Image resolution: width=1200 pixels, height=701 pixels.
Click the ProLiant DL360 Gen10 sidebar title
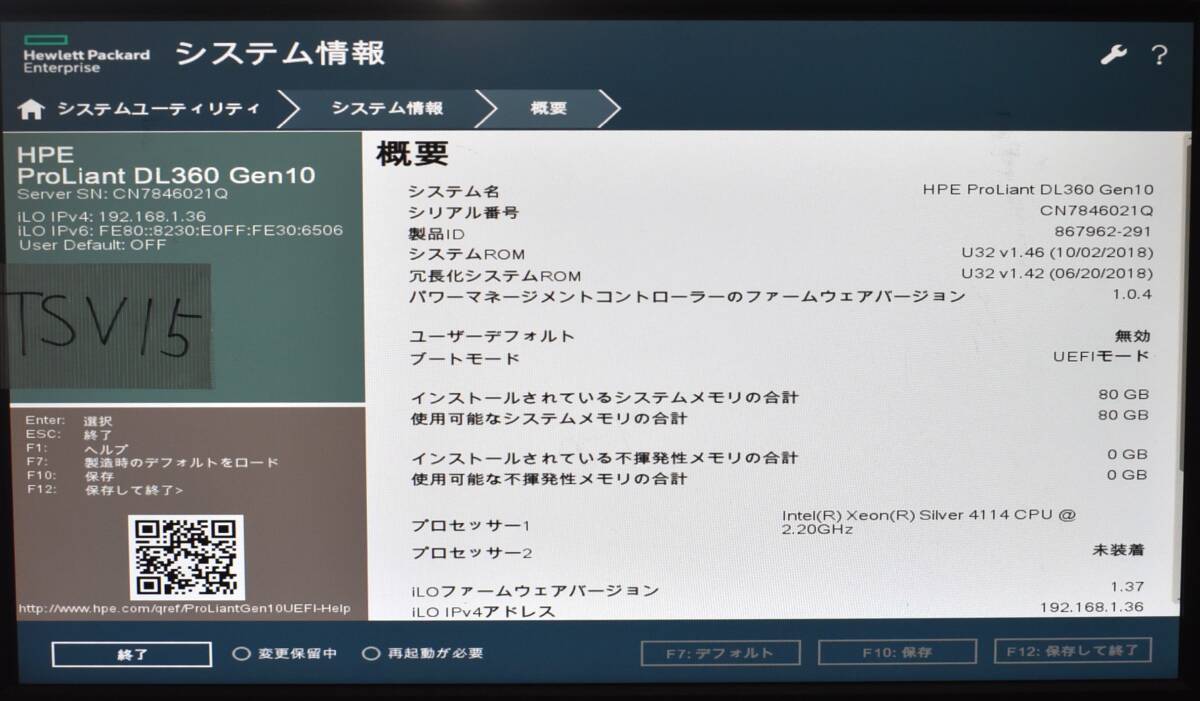tap(167, 176)
